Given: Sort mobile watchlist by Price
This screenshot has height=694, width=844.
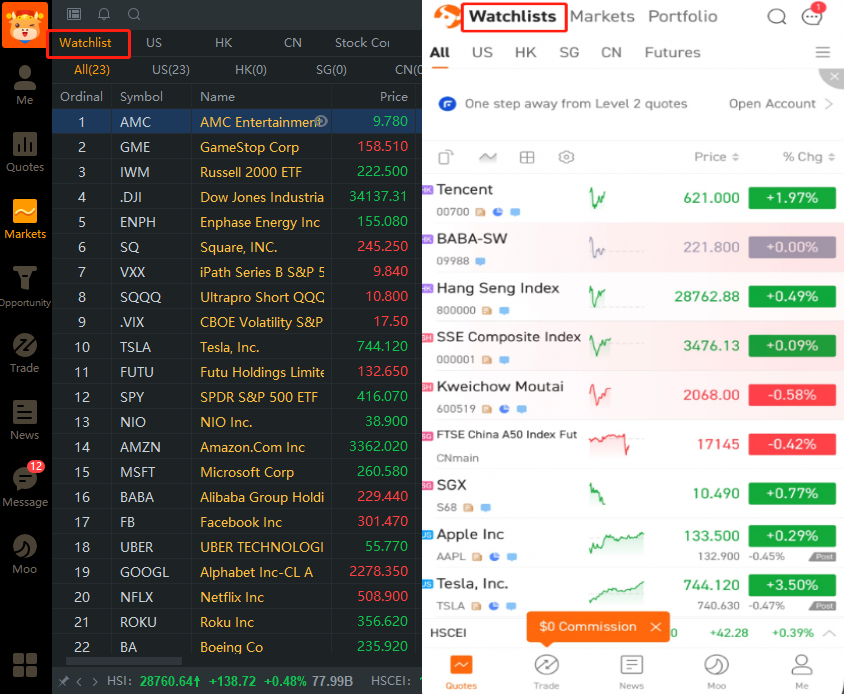Looking at the screenshot, I should 716,157.
